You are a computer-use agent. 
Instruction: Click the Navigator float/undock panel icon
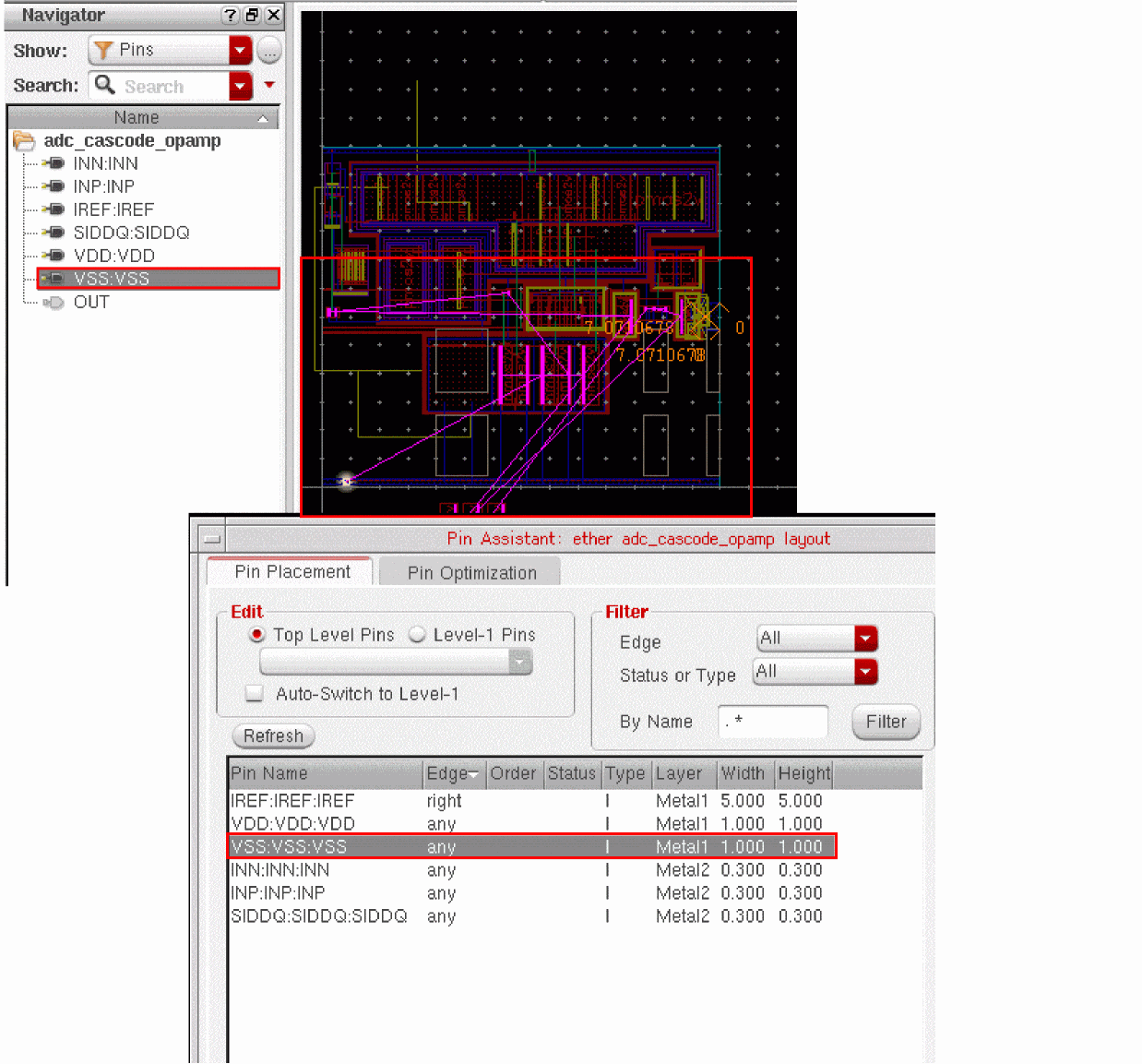[x=251, y=15]
